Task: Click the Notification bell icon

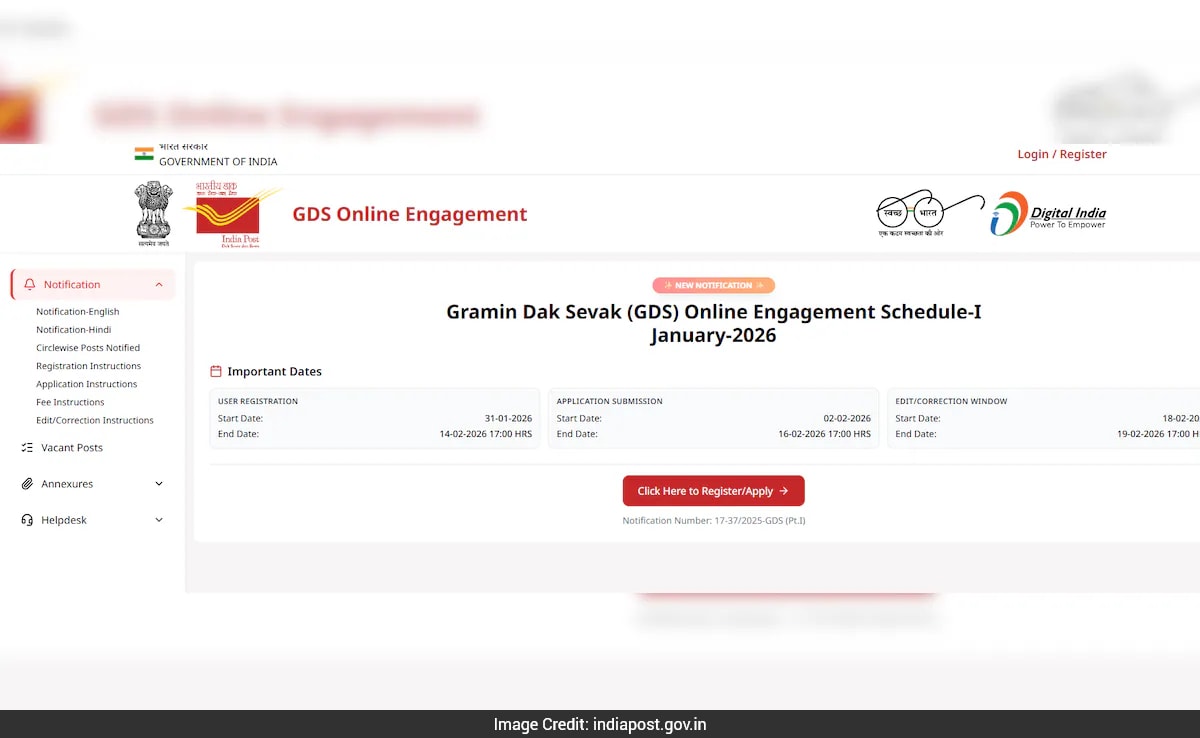Action: click(30, 285)
